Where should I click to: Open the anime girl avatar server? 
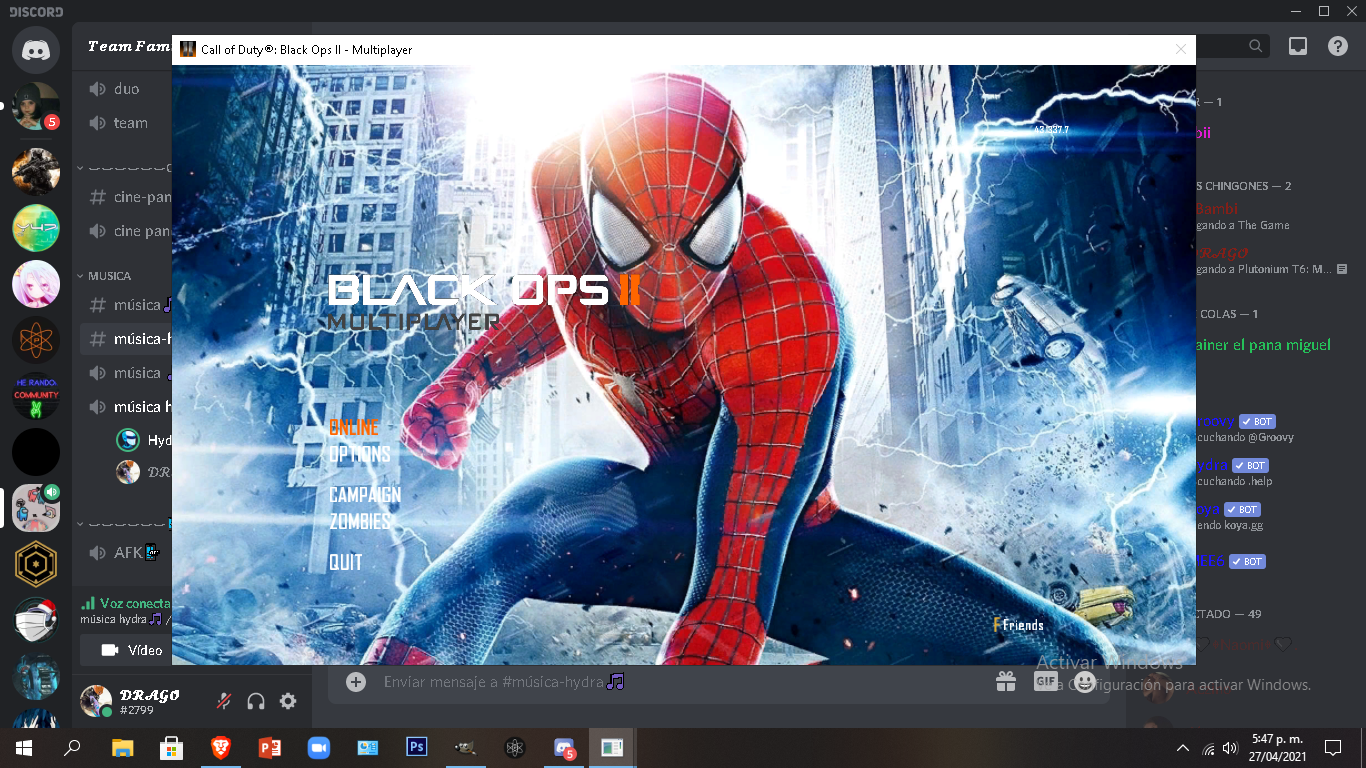click(x=36, y=285)
